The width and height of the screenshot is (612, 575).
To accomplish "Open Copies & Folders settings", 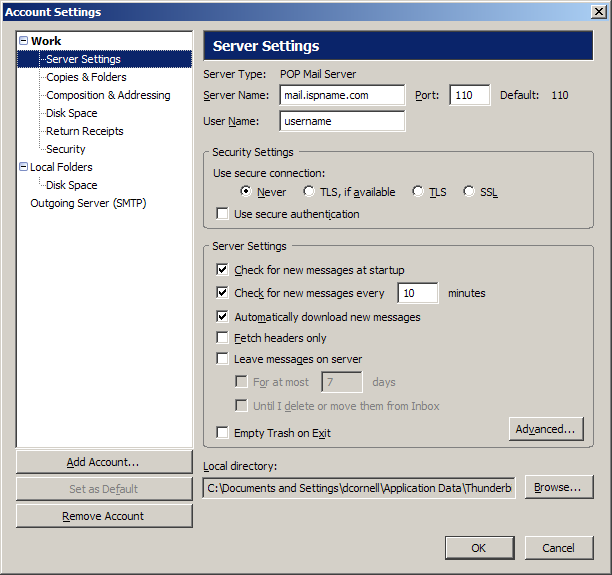I will tap(86, 77).
